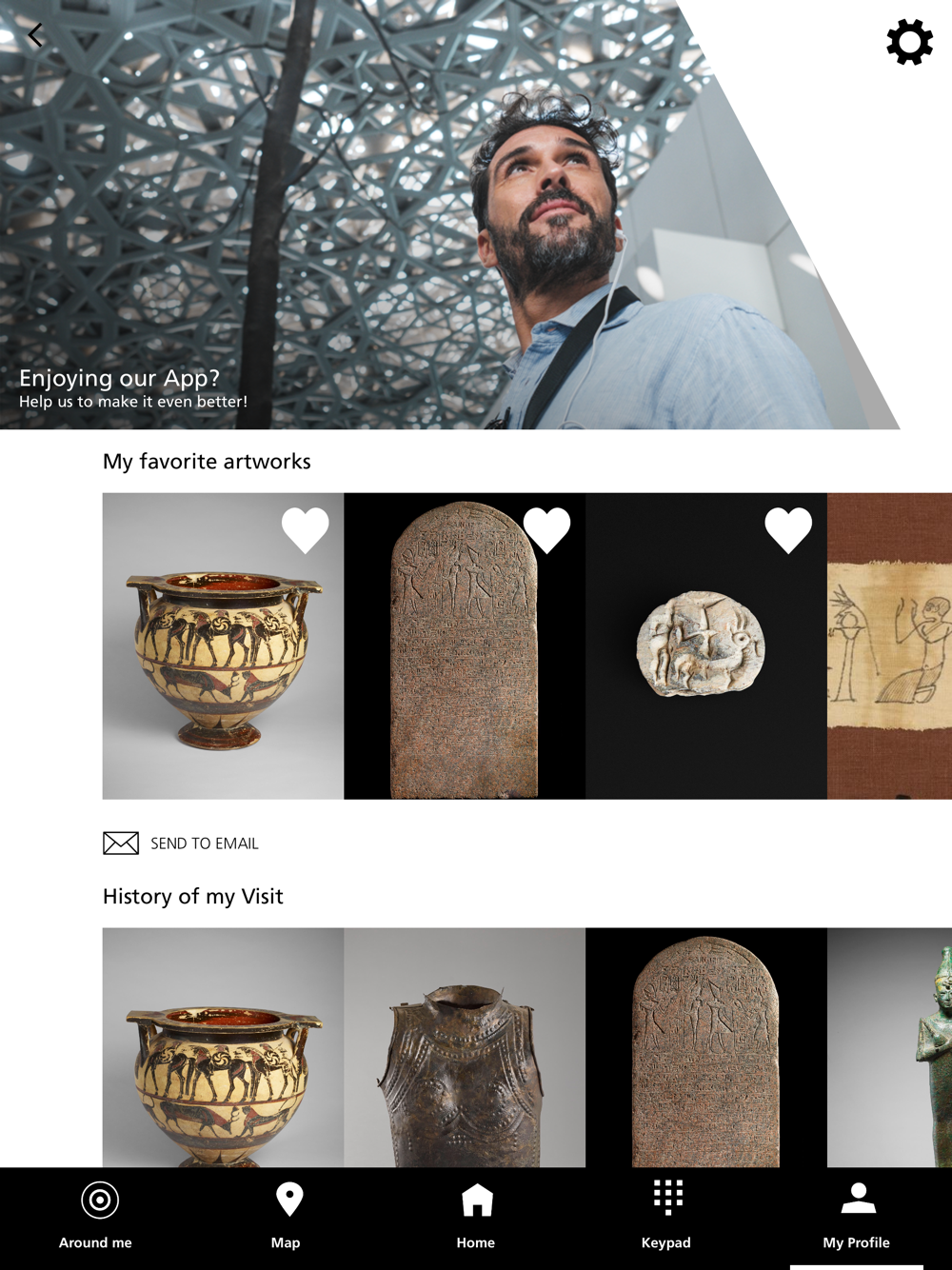Open the textile fragment favorite artwork

point(889,646)
